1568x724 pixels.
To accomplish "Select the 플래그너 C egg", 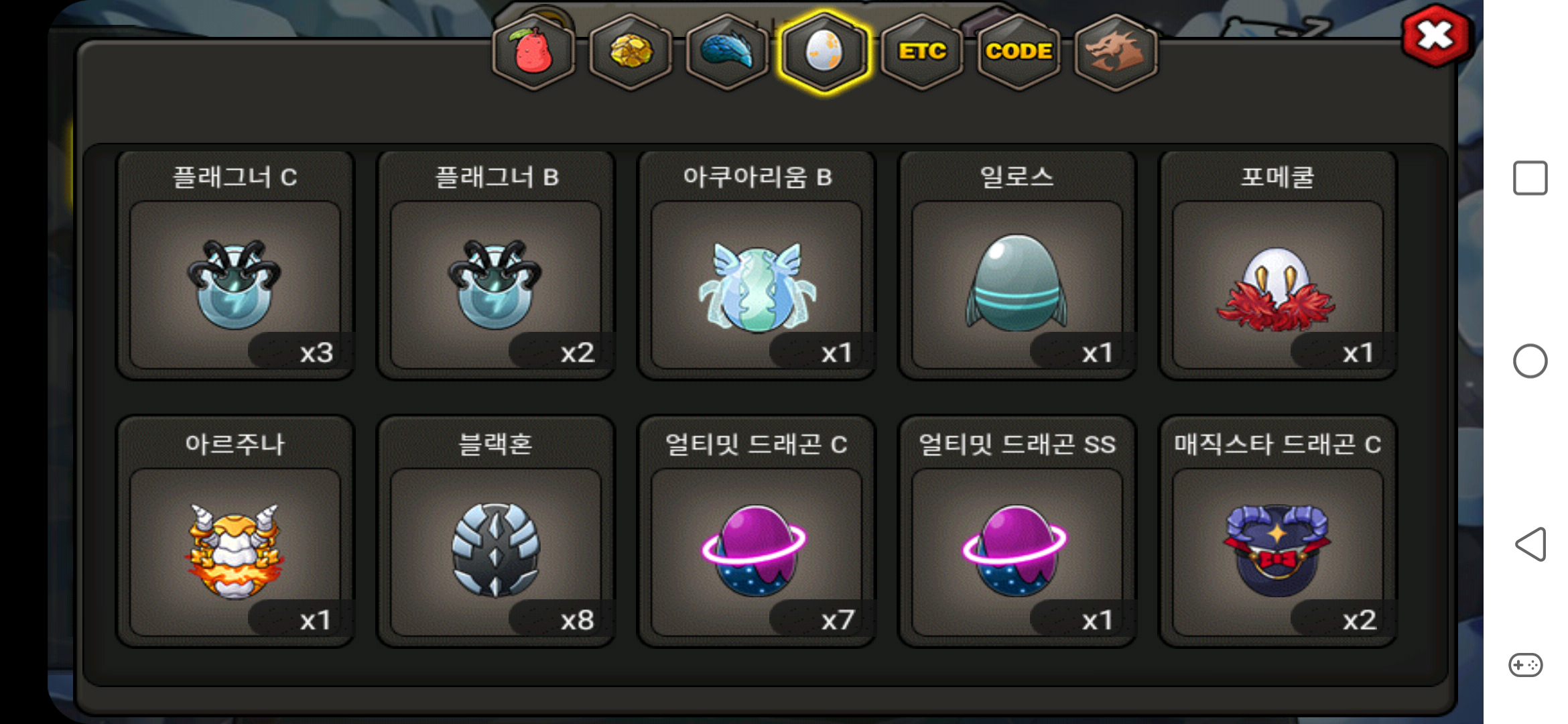I will 235,265.
